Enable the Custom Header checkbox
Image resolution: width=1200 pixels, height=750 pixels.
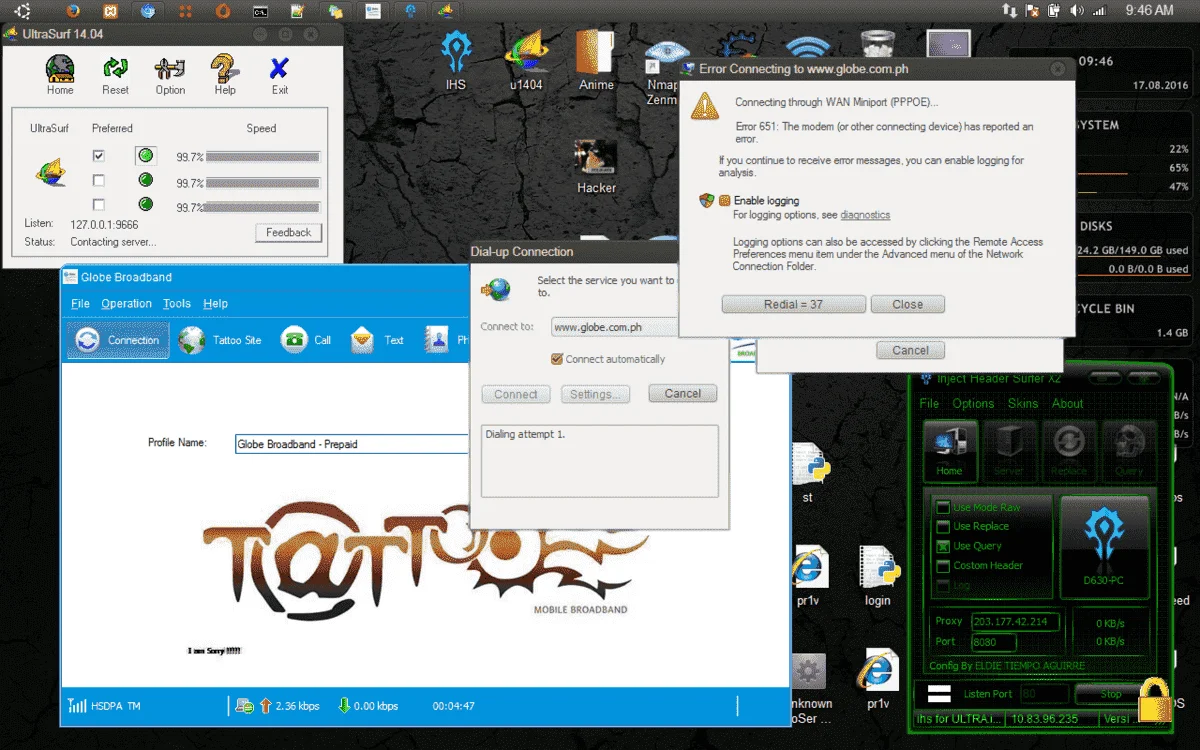942,566
